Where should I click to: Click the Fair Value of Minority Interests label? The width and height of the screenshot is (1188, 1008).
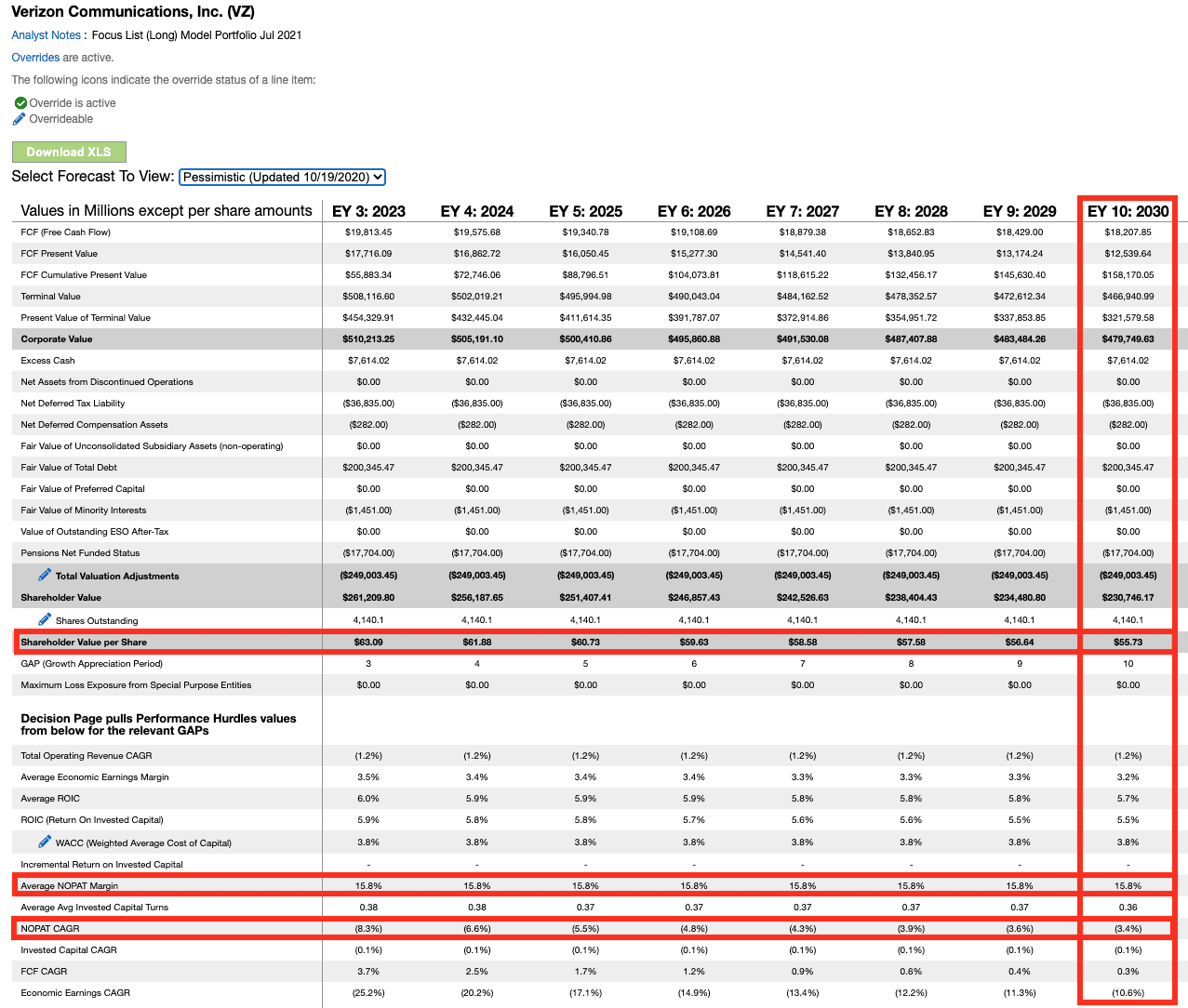click(x=84, y=511)
